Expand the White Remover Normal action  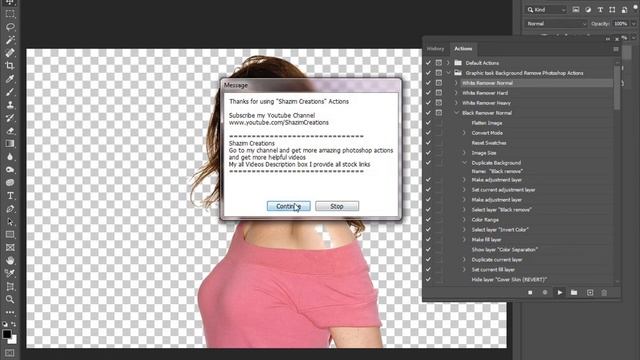[x=456, y=83]
